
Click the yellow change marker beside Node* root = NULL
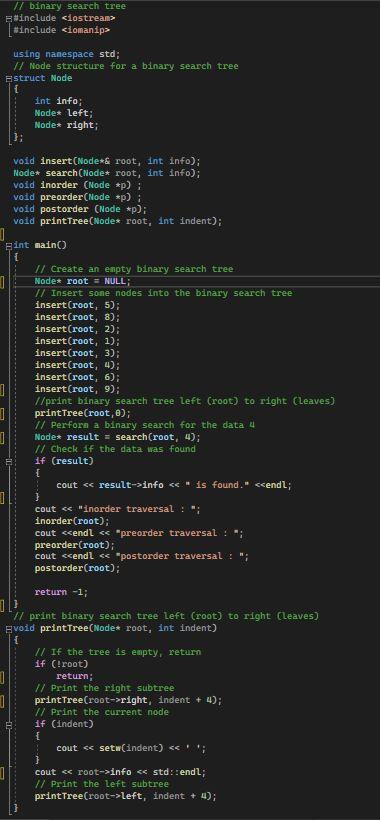pos(2,282)
